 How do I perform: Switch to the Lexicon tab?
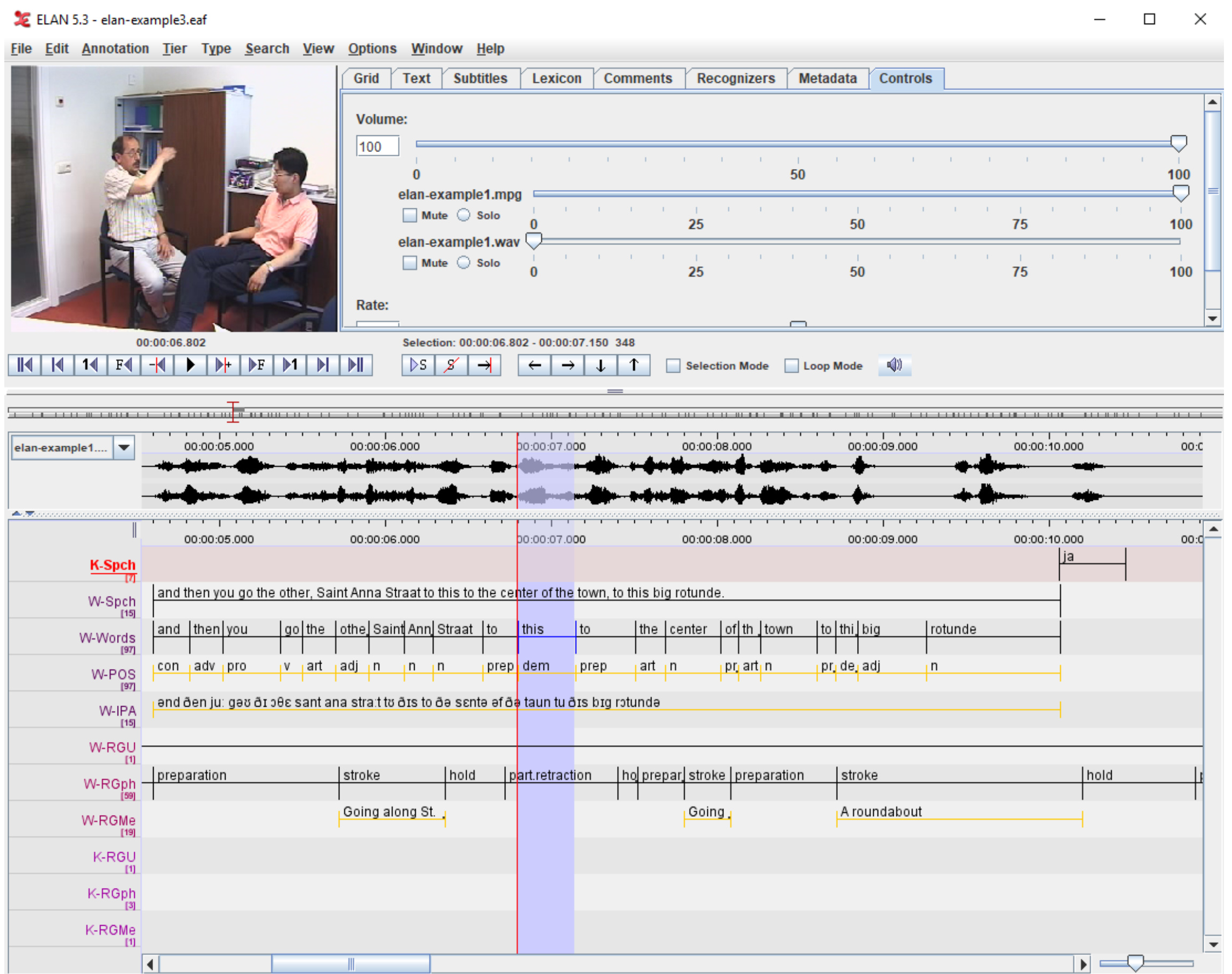coord(557,78)
